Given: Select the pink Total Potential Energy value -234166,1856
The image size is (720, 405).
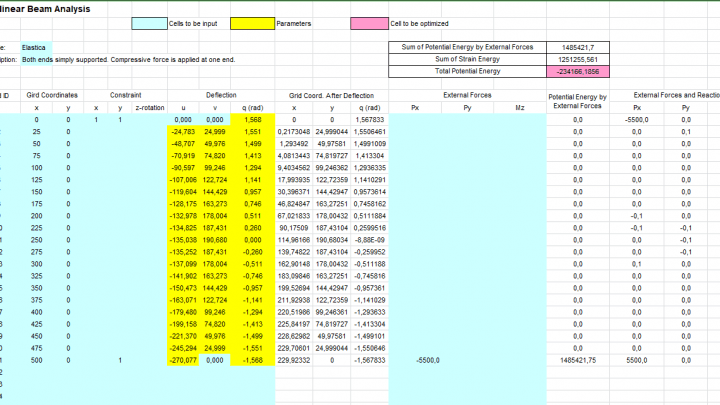Looking at the screenshot, I should click(578, 71).
